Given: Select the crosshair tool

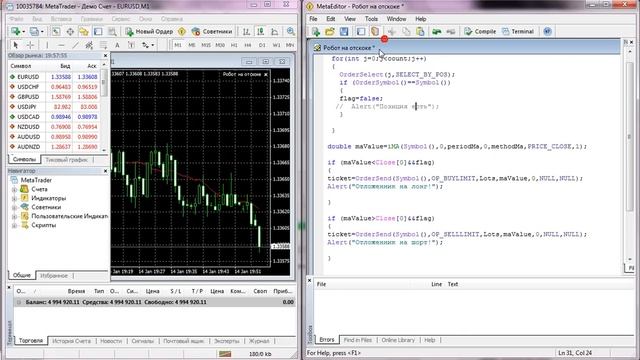Looking at the screenshot, I should click(x=30, y=45).
